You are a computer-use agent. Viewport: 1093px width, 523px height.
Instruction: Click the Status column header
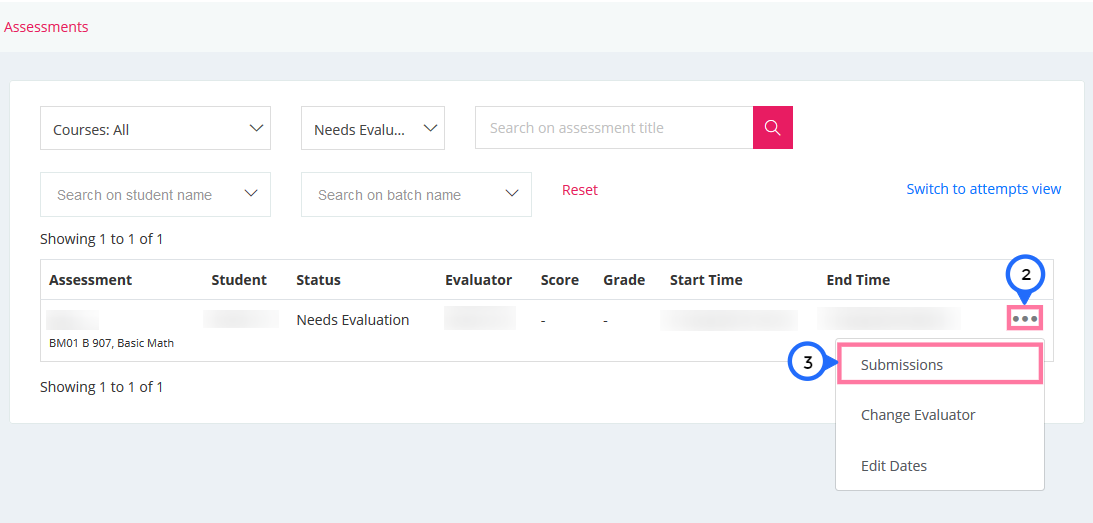tap(319, 280)
